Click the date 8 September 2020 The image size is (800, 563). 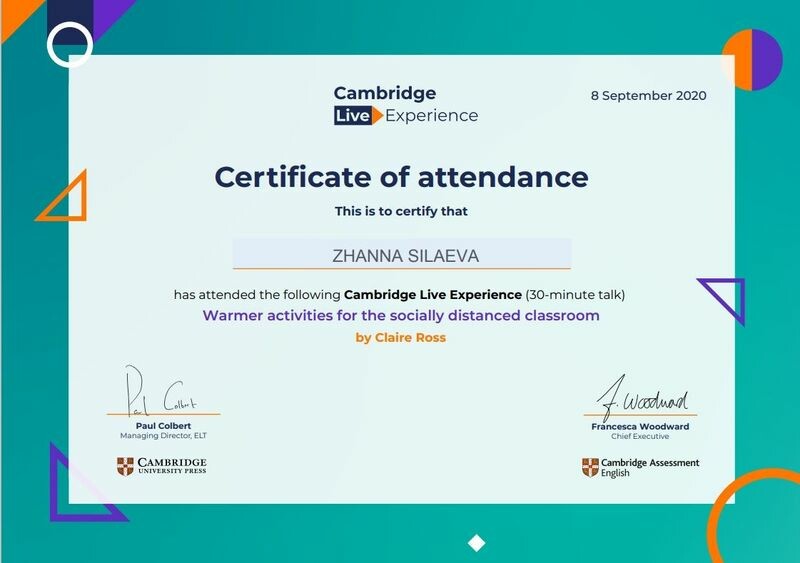pos(648,96)
